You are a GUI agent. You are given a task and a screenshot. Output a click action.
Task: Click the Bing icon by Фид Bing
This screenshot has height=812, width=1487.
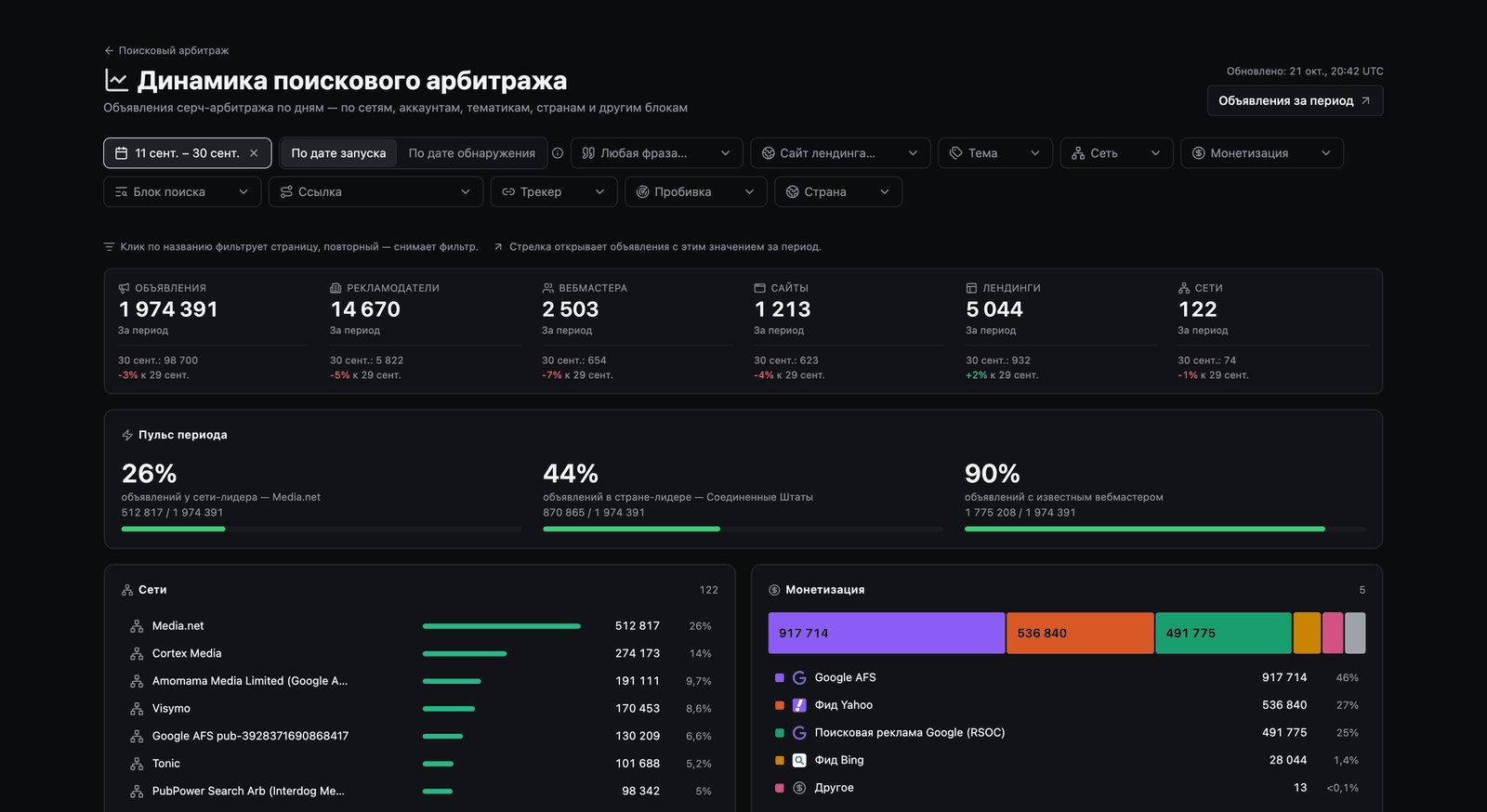pos(799,760)
